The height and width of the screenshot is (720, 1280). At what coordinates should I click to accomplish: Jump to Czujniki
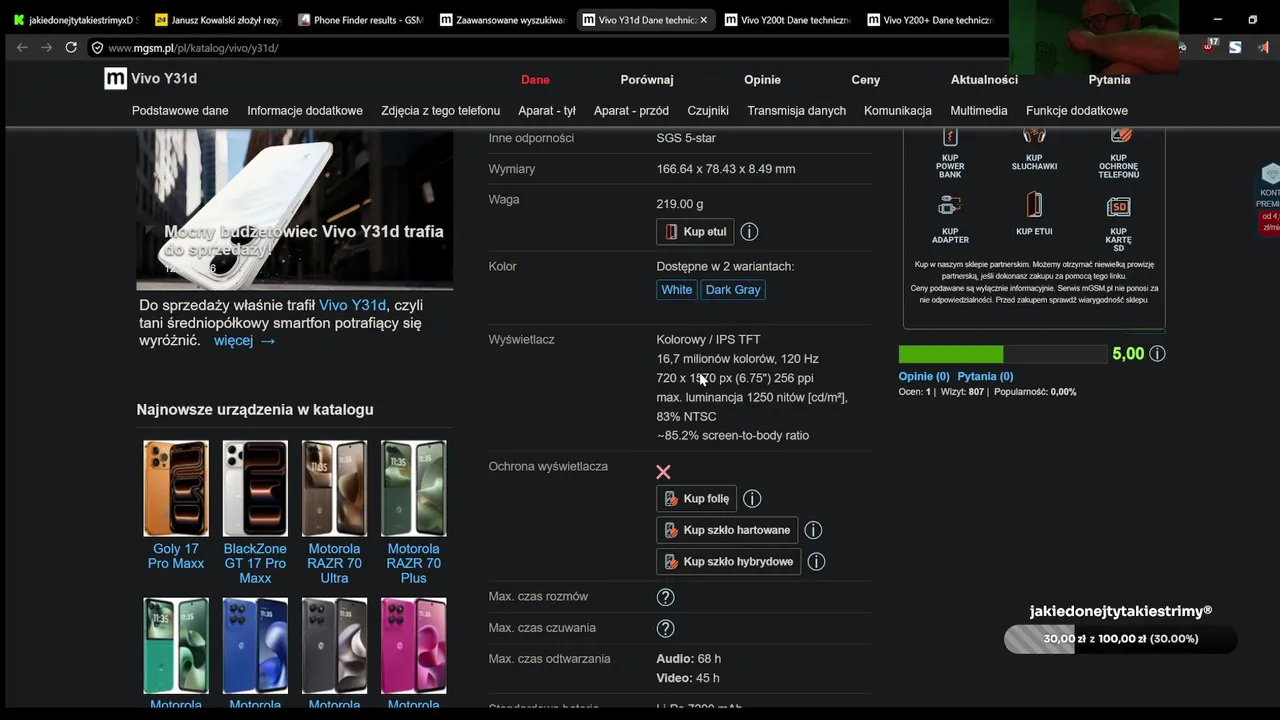point(708,111)
